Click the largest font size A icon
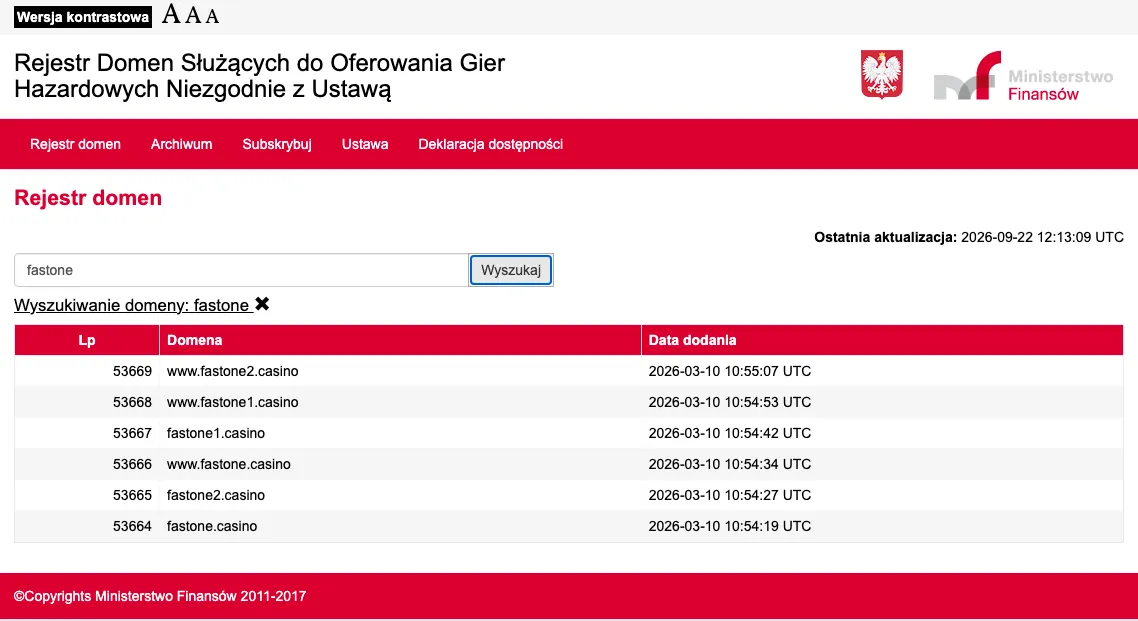The height and width of the screenshot is (621, 1138). tap(171, 14)
